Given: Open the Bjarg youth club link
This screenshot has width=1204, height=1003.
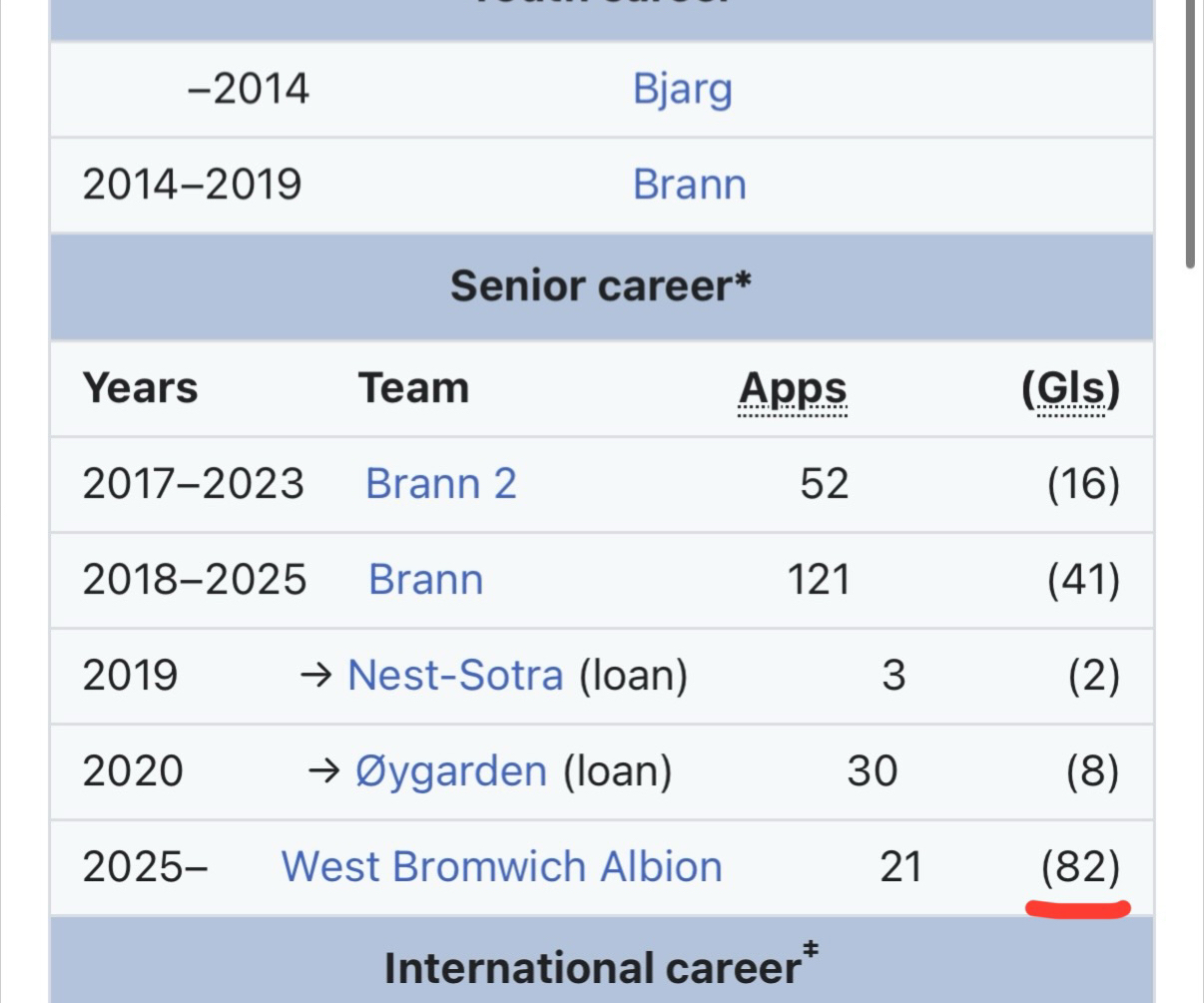Looking at the screenshot, I should 682,90.
